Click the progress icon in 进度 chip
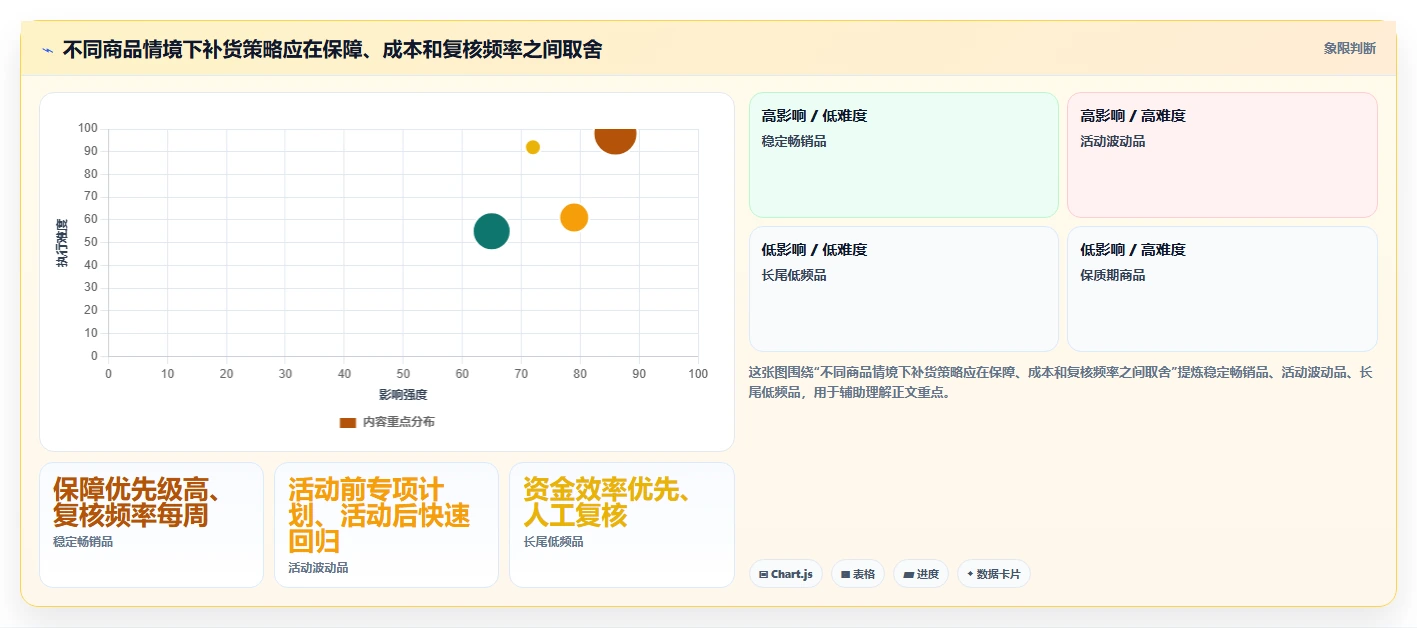 pos(908,575)
